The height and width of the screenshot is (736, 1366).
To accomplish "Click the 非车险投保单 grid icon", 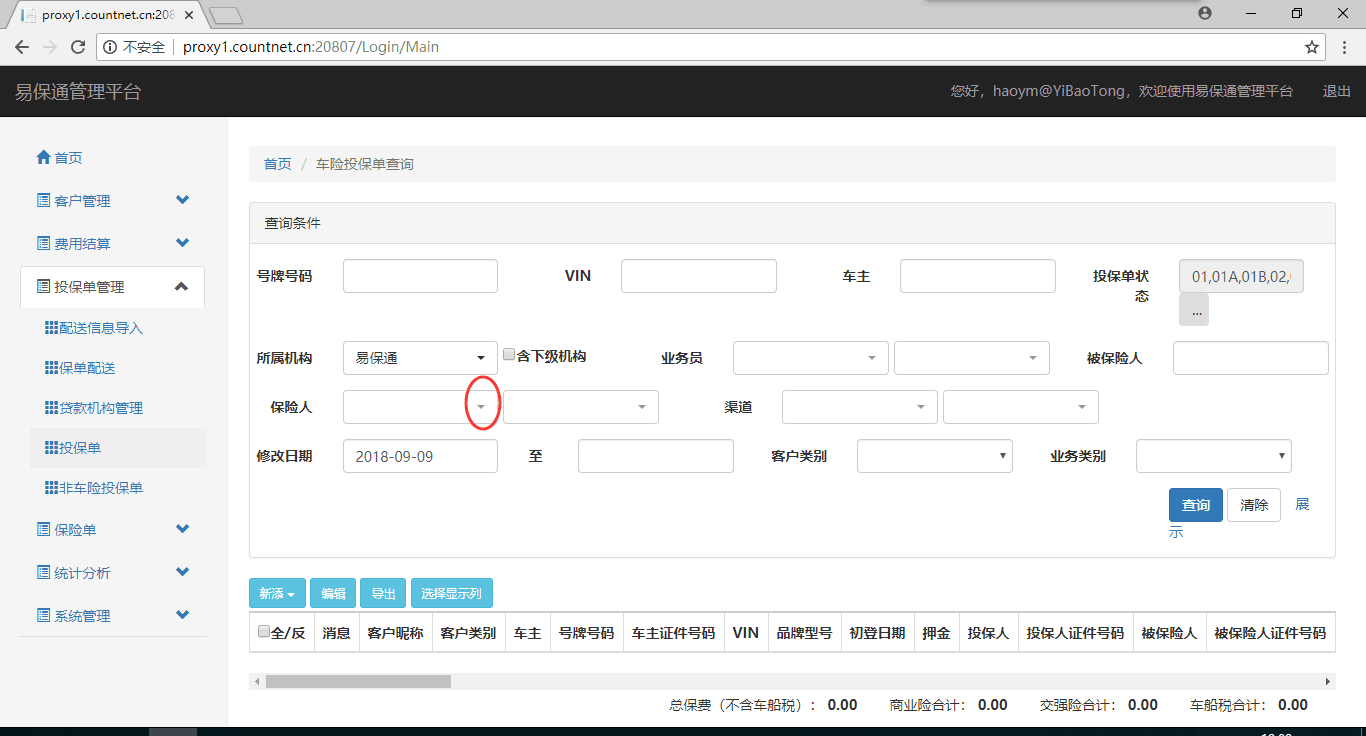I will 52,488.
